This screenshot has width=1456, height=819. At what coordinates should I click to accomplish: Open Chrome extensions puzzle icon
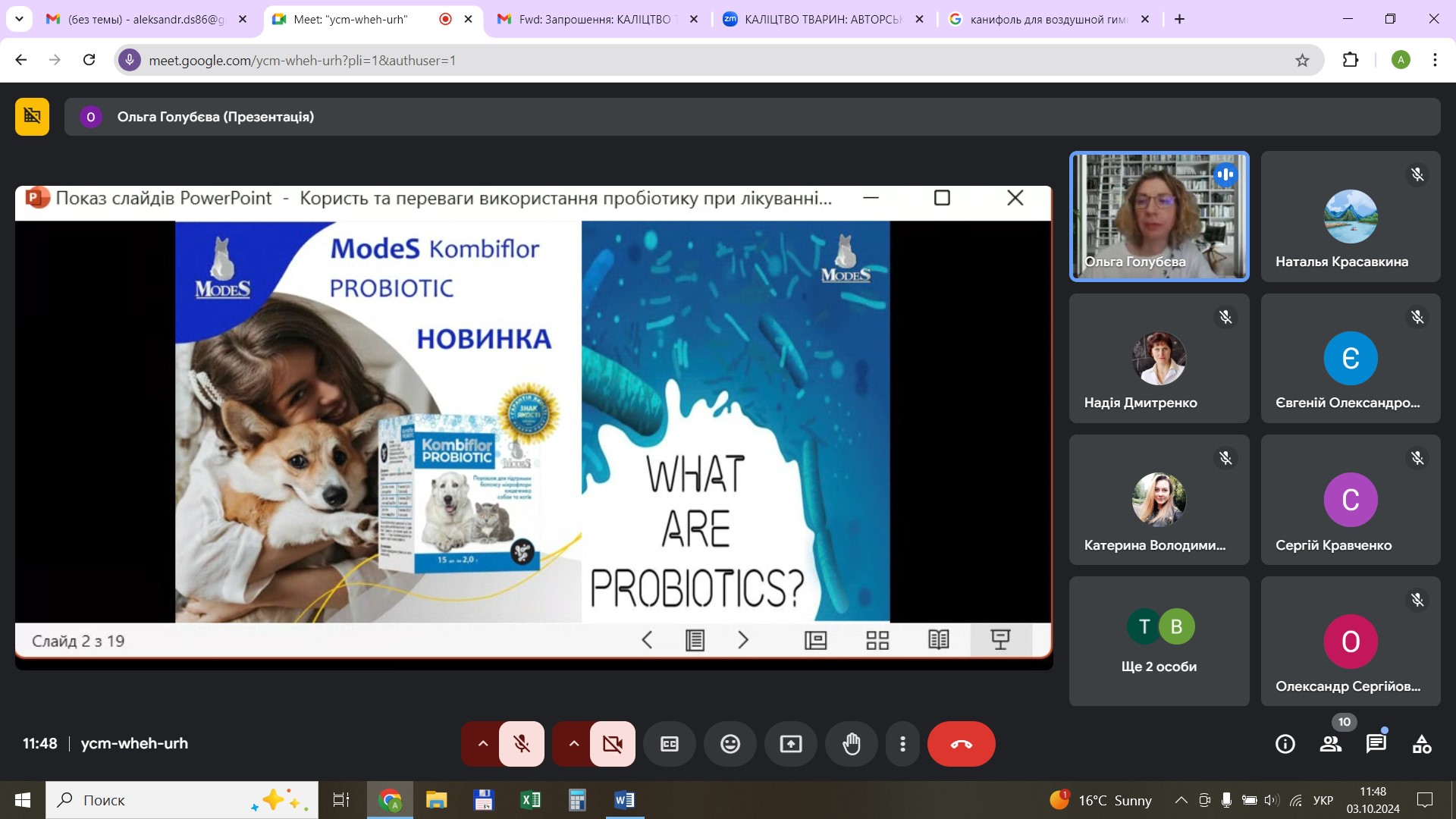coord(1351,60)
